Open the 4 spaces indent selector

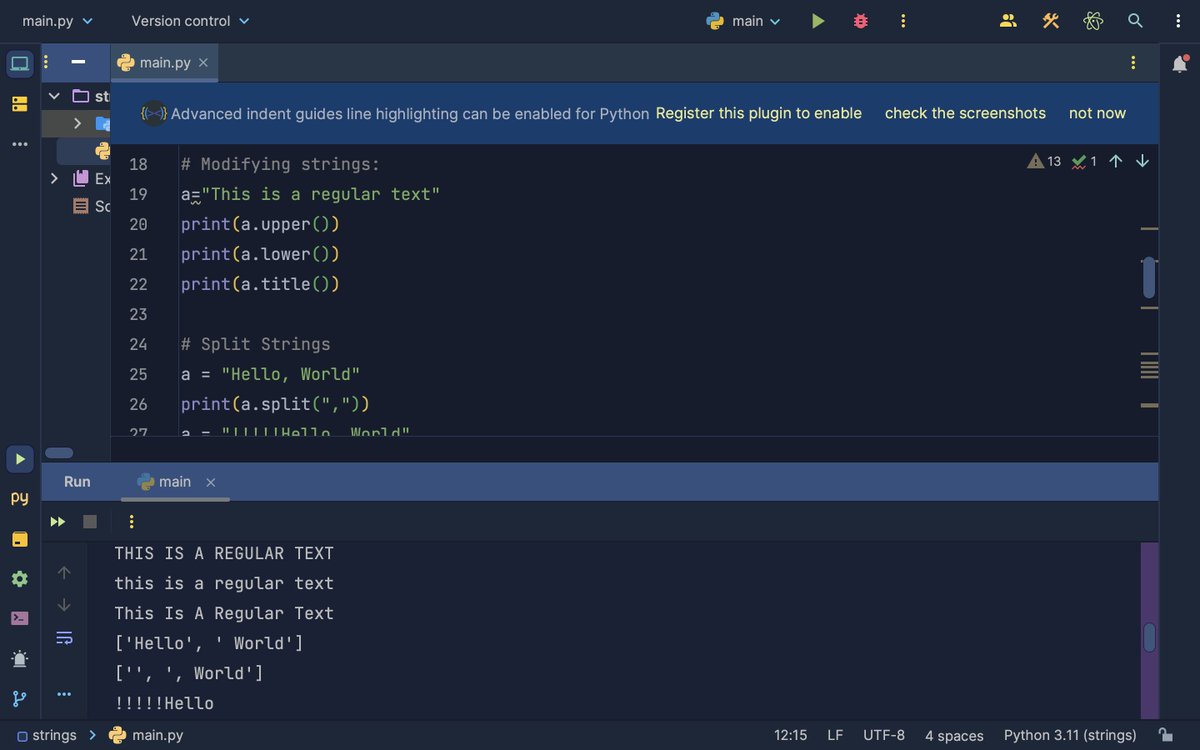click(954, 735)
